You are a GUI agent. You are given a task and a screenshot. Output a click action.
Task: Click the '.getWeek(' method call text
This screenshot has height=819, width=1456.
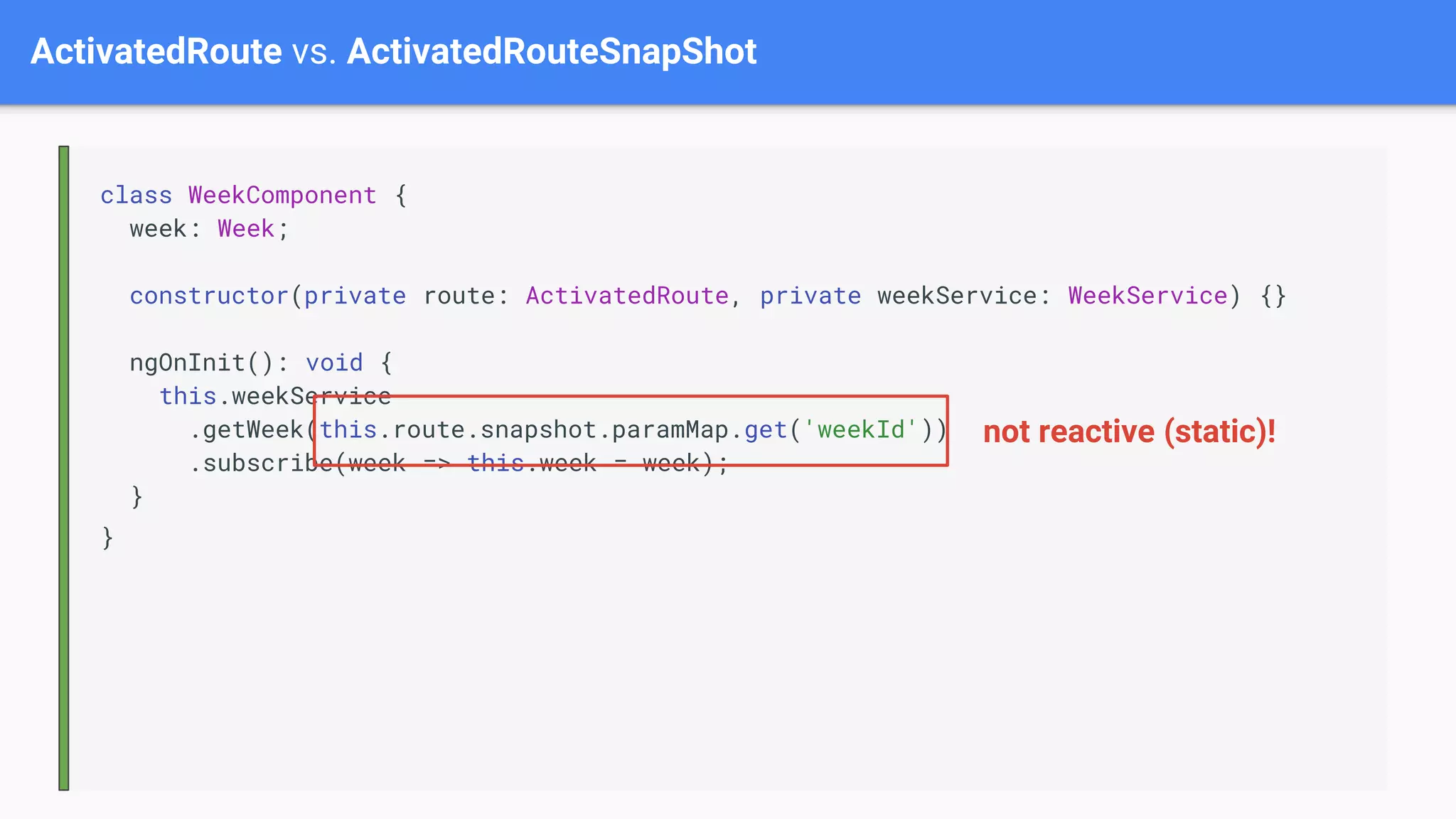(x=252, y=430)
